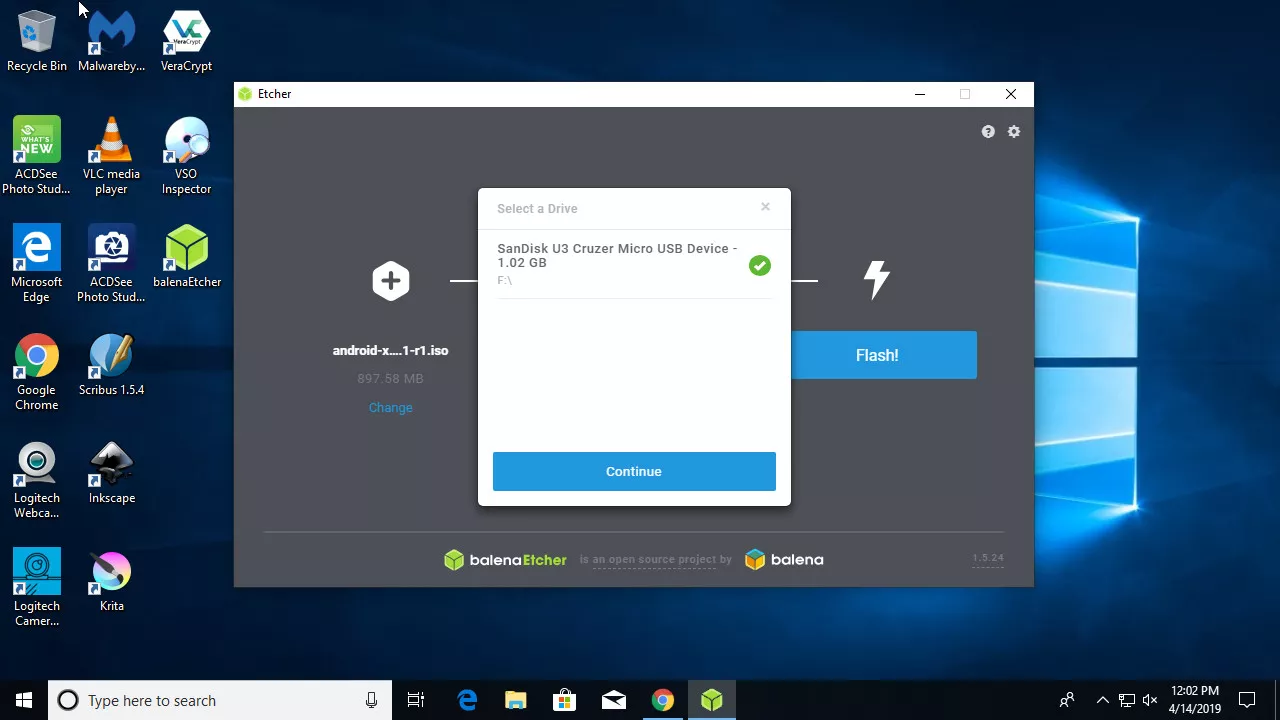
Task: Open Edge from the taskbar
Action: coord(467,700)
